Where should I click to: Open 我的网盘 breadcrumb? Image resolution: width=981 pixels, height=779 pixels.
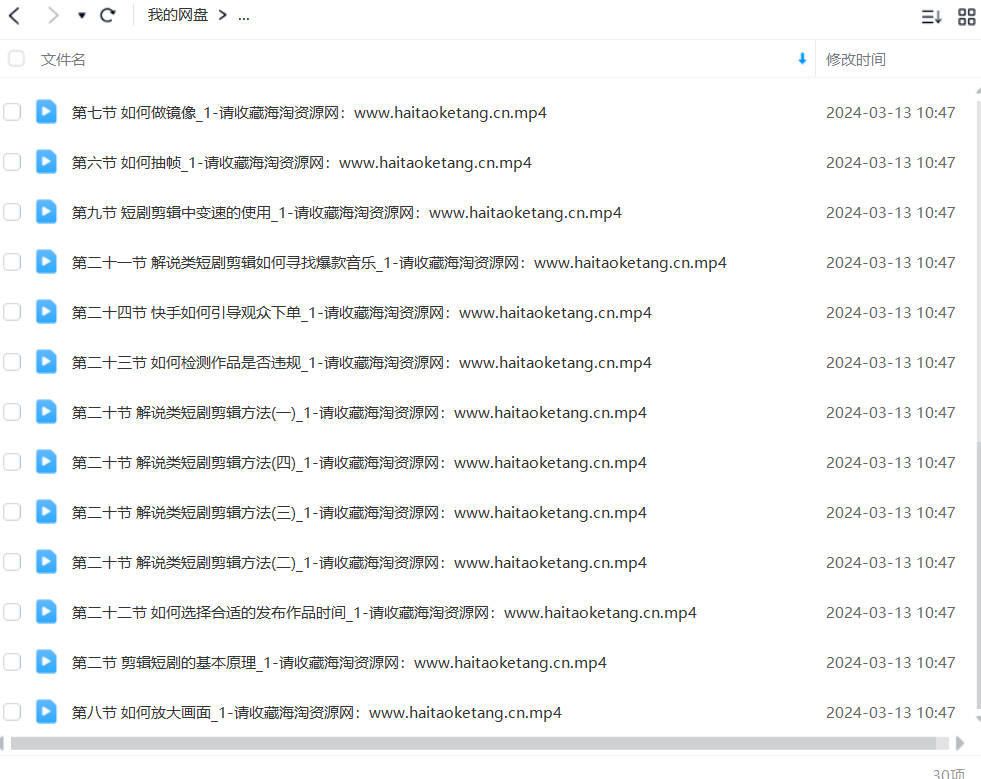pos(178,15)
